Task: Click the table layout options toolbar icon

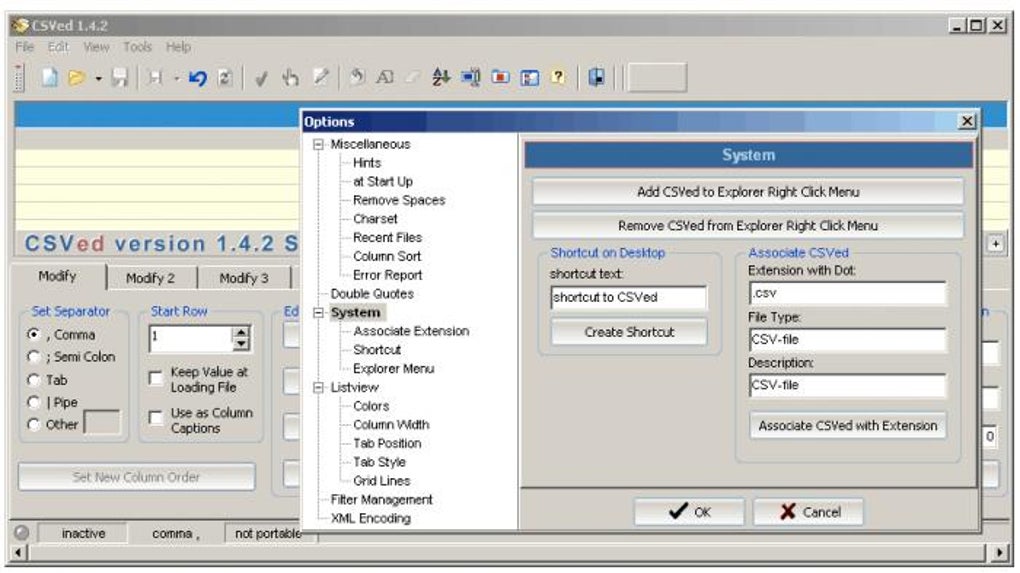Action: tap(530, 78)
